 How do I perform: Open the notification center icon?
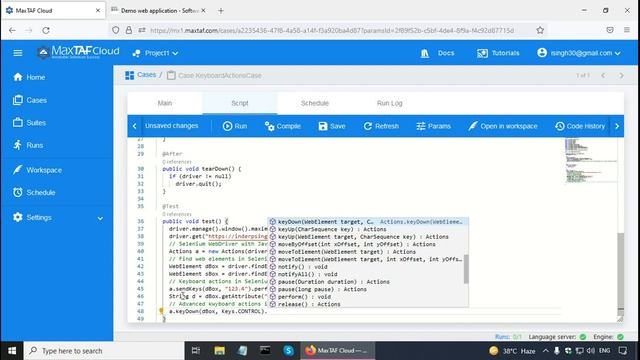[x=623, y=351]
